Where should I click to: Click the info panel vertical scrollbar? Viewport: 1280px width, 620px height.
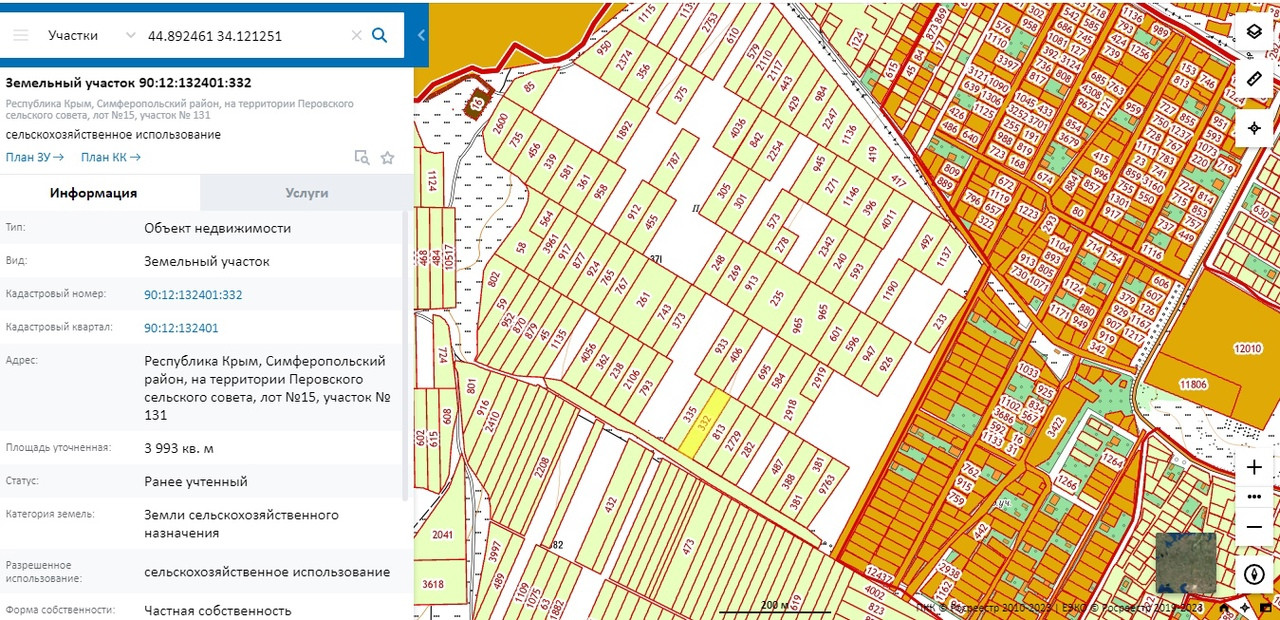click(405, 355)
